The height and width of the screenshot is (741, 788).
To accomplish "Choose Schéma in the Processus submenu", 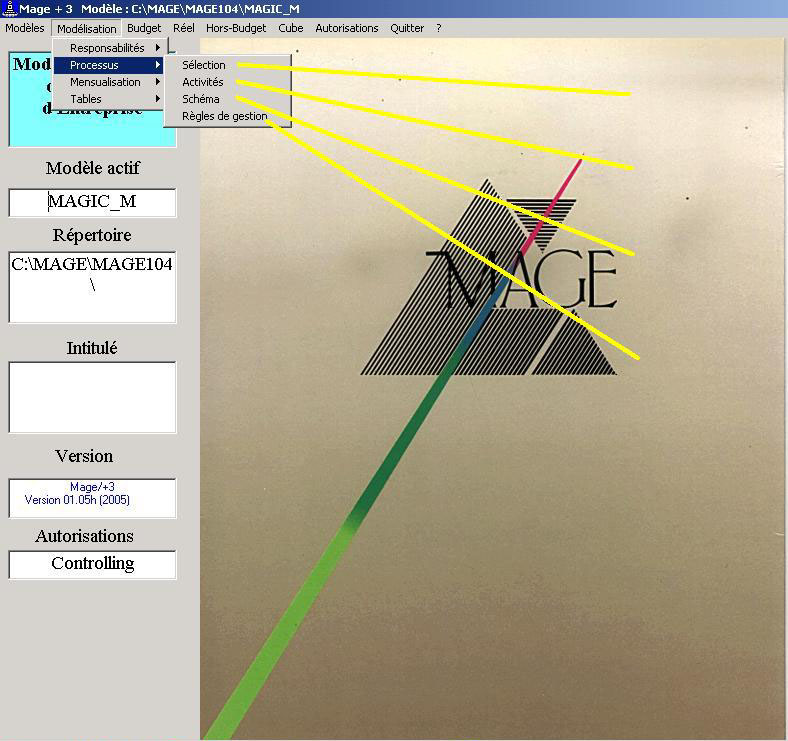I will pos(228,99).
